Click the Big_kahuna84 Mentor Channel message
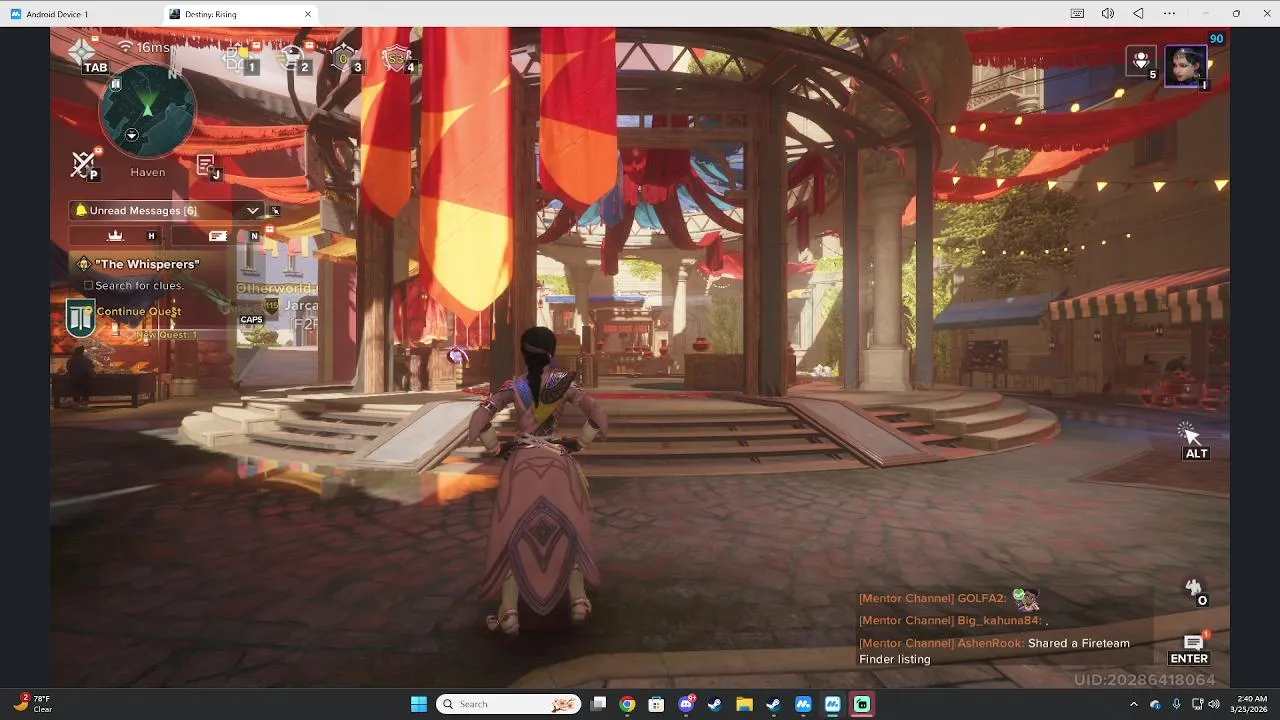Image resolution: width=1280 pixels, height=720 pixels. click(954, 620)
